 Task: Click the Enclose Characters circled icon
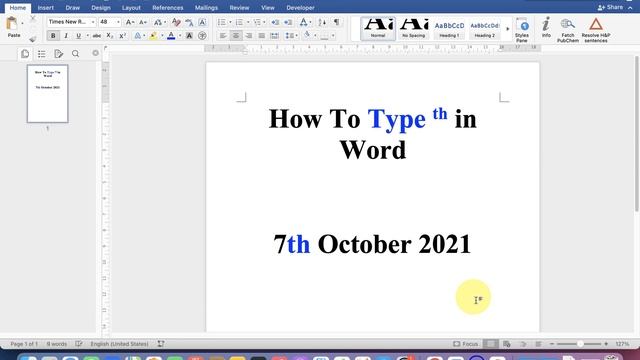coord(202,36)
